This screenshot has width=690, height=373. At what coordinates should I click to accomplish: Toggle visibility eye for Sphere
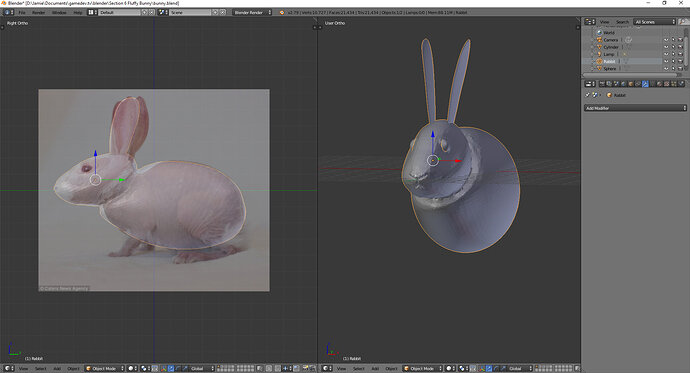coord(666,69)
